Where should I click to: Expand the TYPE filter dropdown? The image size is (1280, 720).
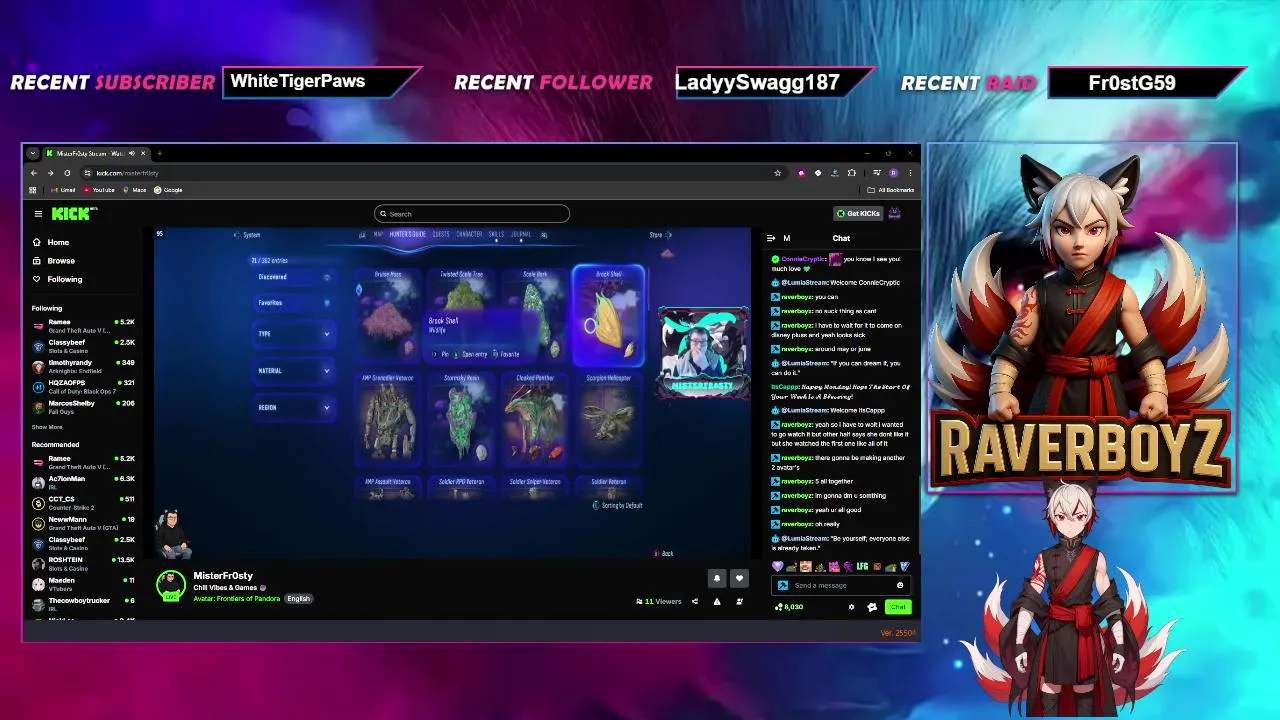tap(294, 334)
